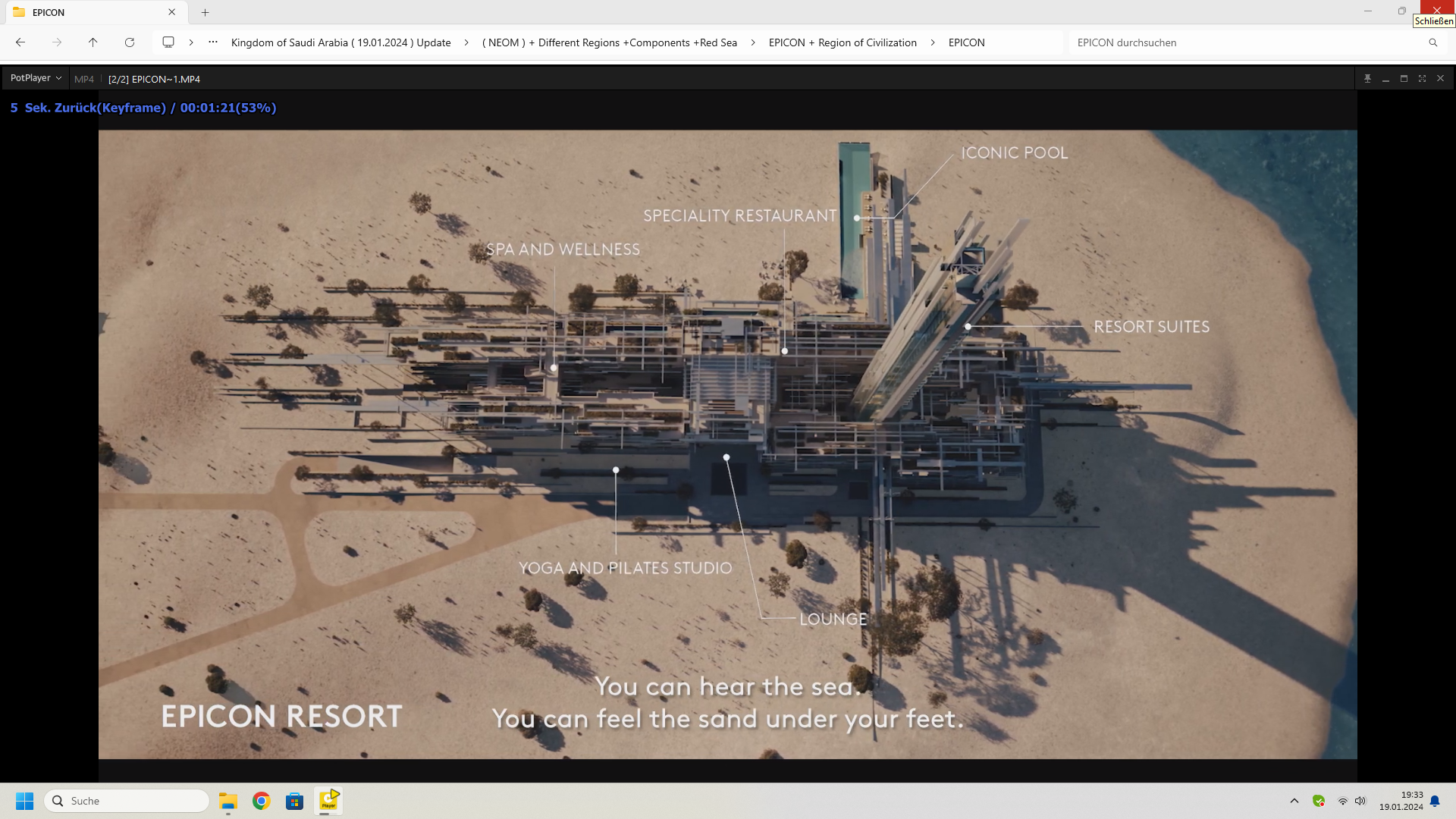This screenshot has width=1456, height=819.
Task: Refresh the EPICON folder view
Action: pyautogui.click(x=130, y=42)
